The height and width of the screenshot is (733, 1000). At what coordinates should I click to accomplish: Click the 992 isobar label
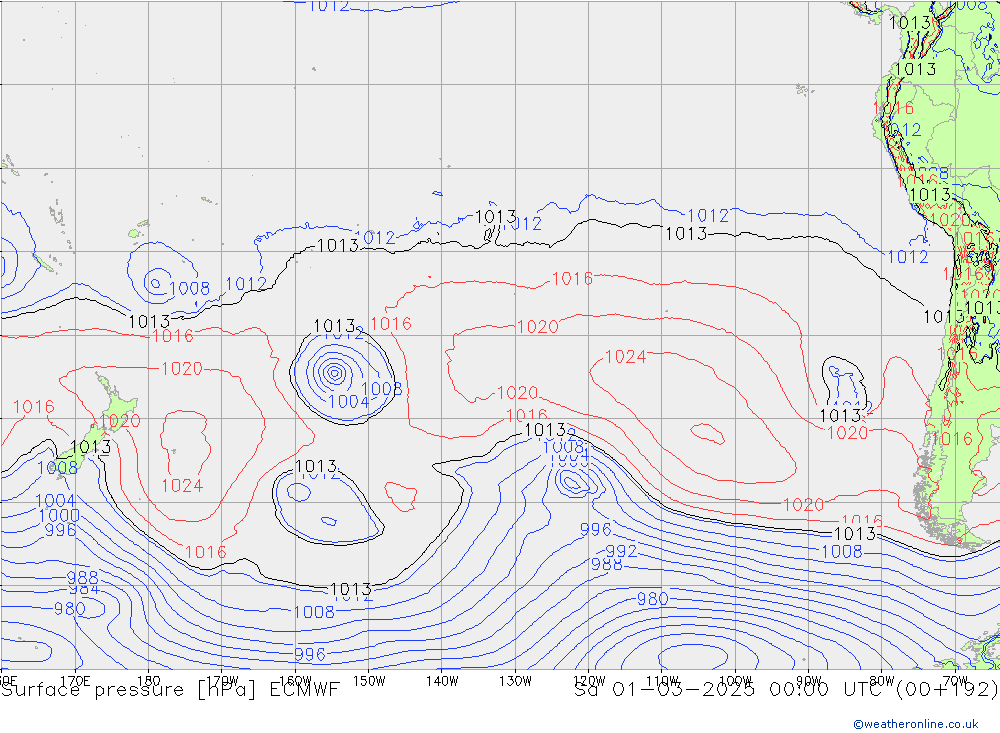[x=621, y=551]
